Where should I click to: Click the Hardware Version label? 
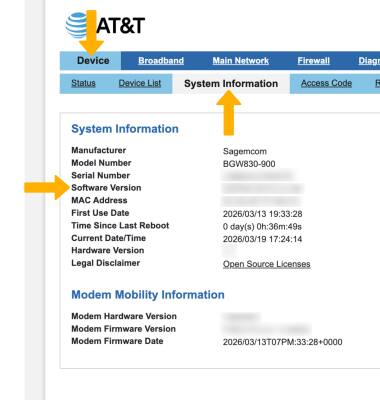click(x=108, y=250)
